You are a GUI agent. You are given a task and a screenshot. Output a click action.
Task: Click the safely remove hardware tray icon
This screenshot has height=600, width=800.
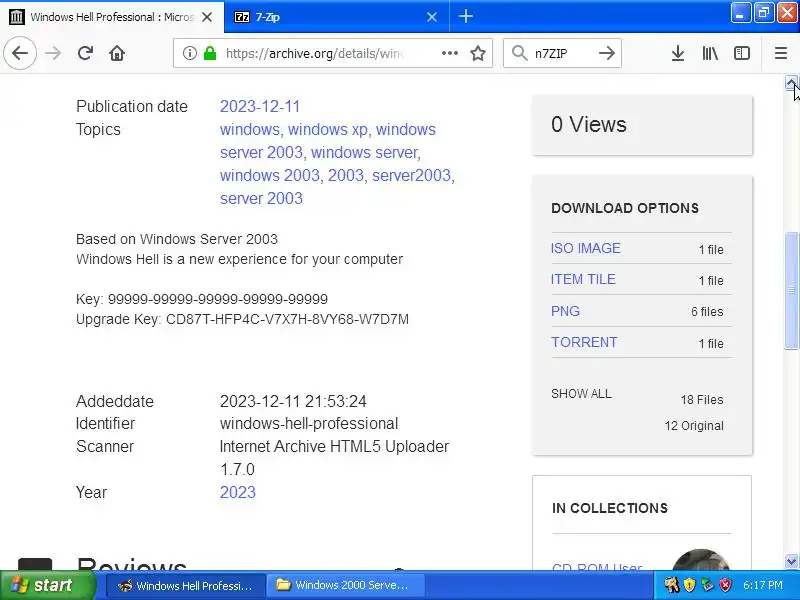pos(707,585)
